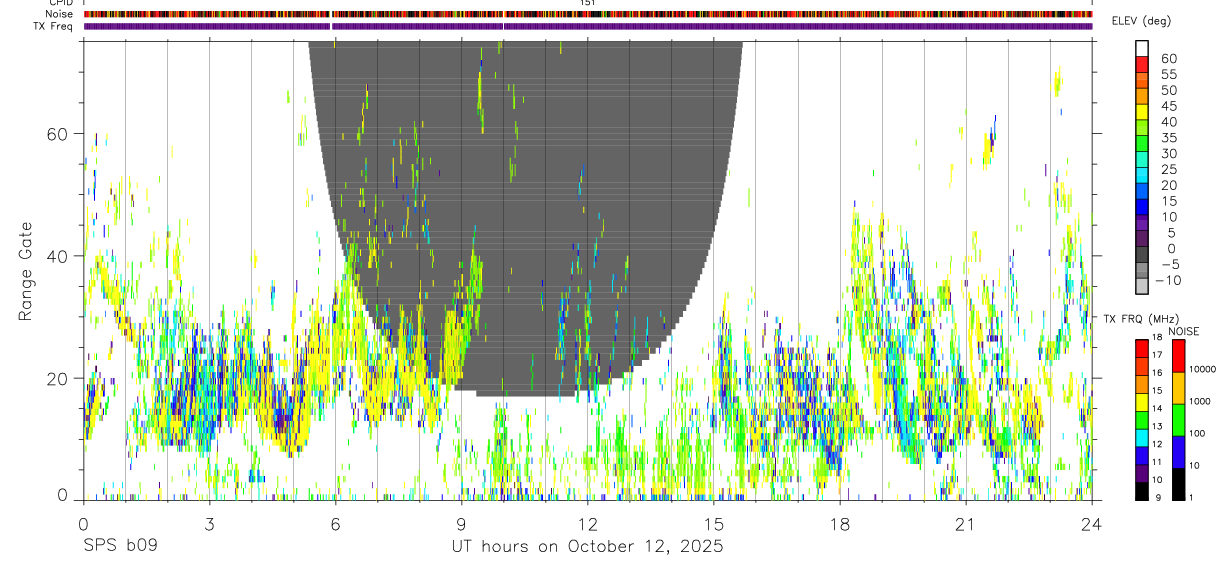This screenshot has height=567, width=1228.
Task: Click the "17" value in TX FRQ legend
Action: pos(1157,355)
